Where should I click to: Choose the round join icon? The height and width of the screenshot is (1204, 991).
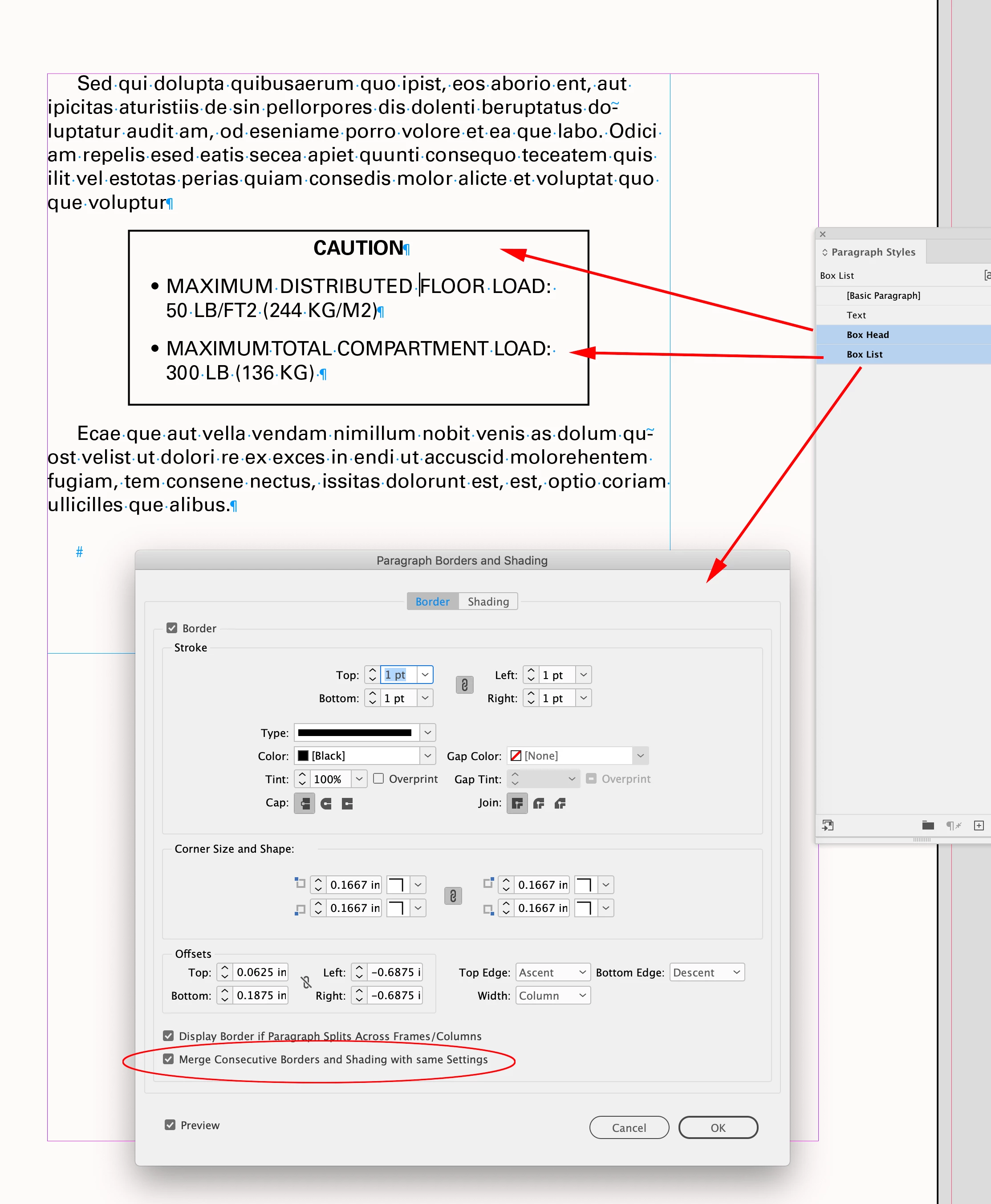click(538, 804)
